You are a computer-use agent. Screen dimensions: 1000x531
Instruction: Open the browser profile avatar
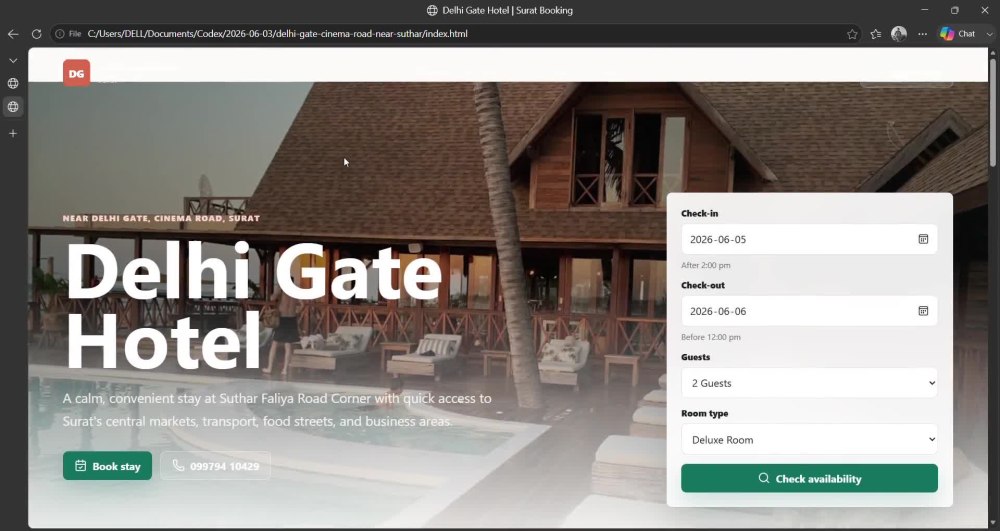899,34
